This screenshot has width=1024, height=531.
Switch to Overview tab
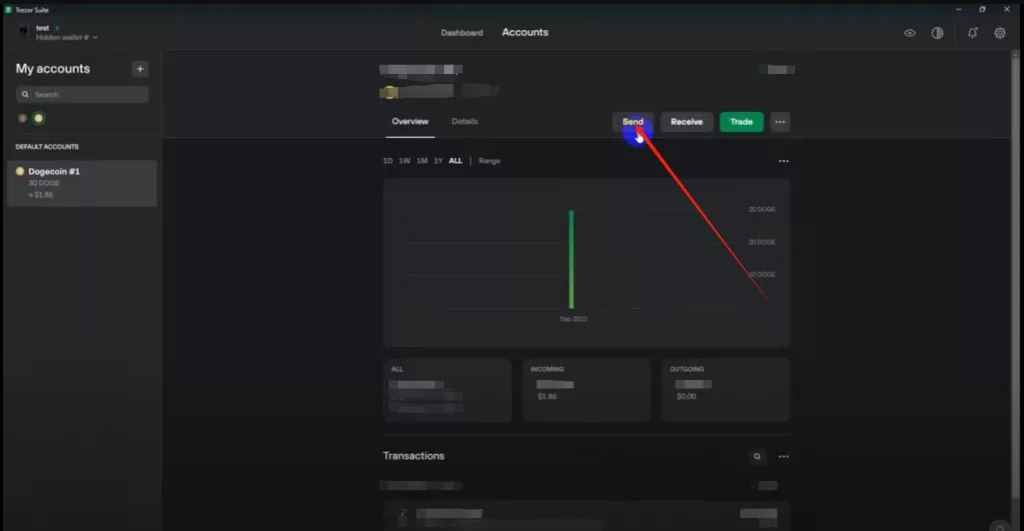click(410, 121)
